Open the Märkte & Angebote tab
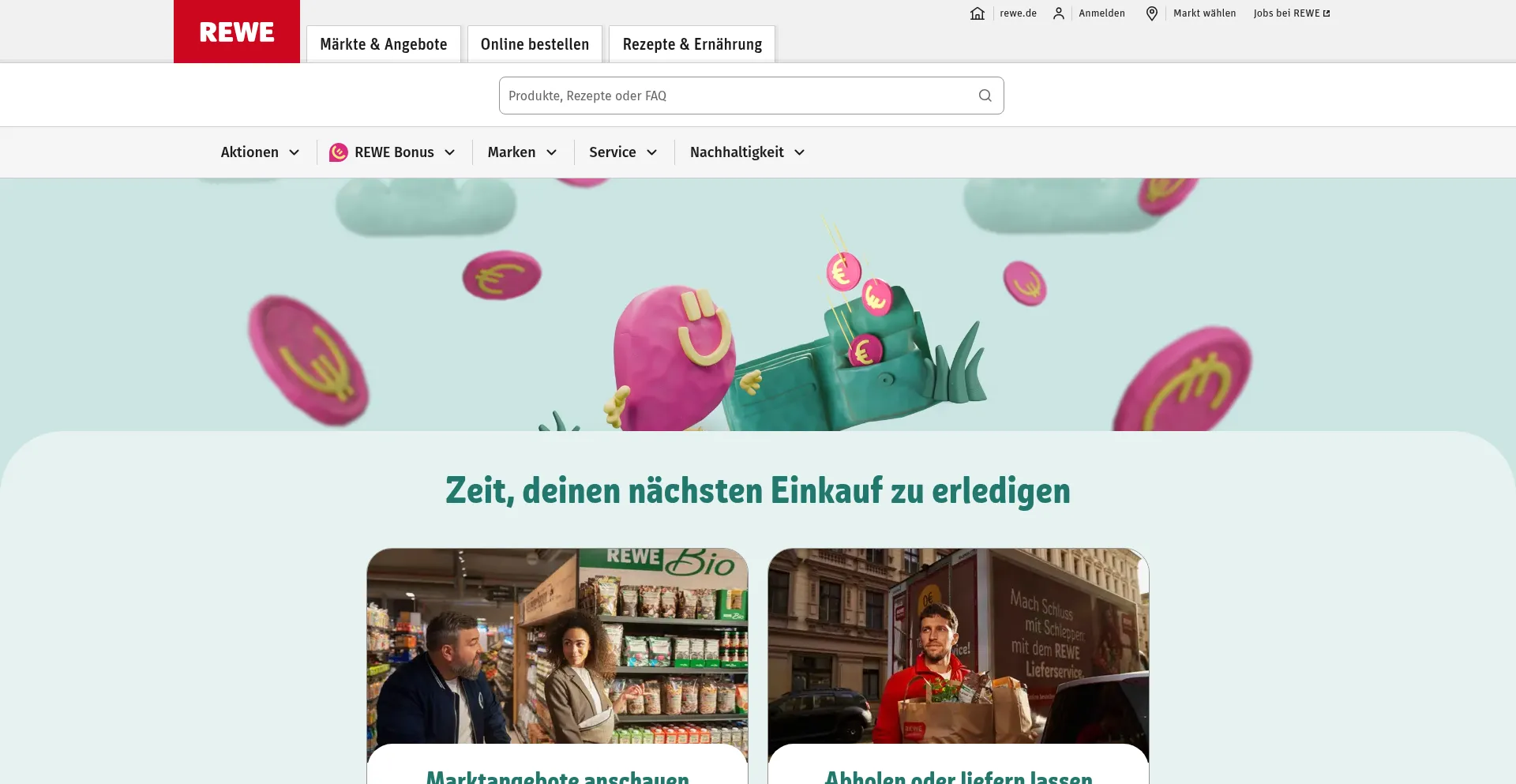1516x784 pixels. point(384,44)
